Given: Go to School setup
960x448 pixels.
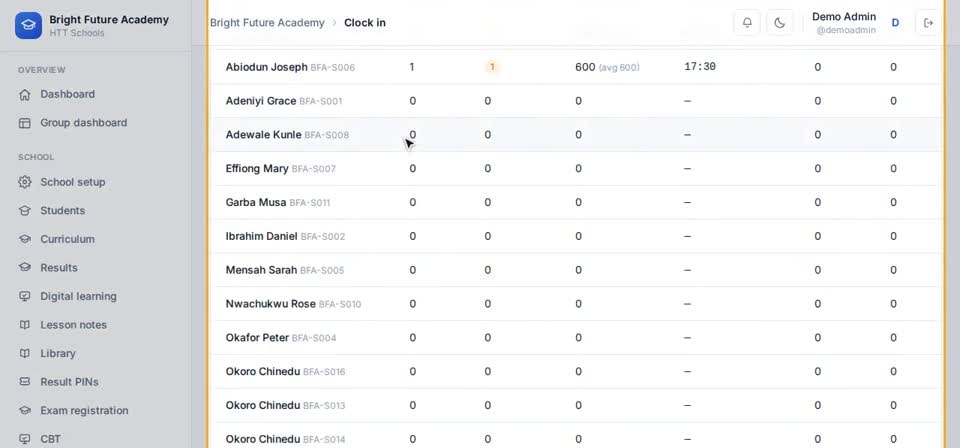Looking at the screenshot, I should tap(73, 182).
